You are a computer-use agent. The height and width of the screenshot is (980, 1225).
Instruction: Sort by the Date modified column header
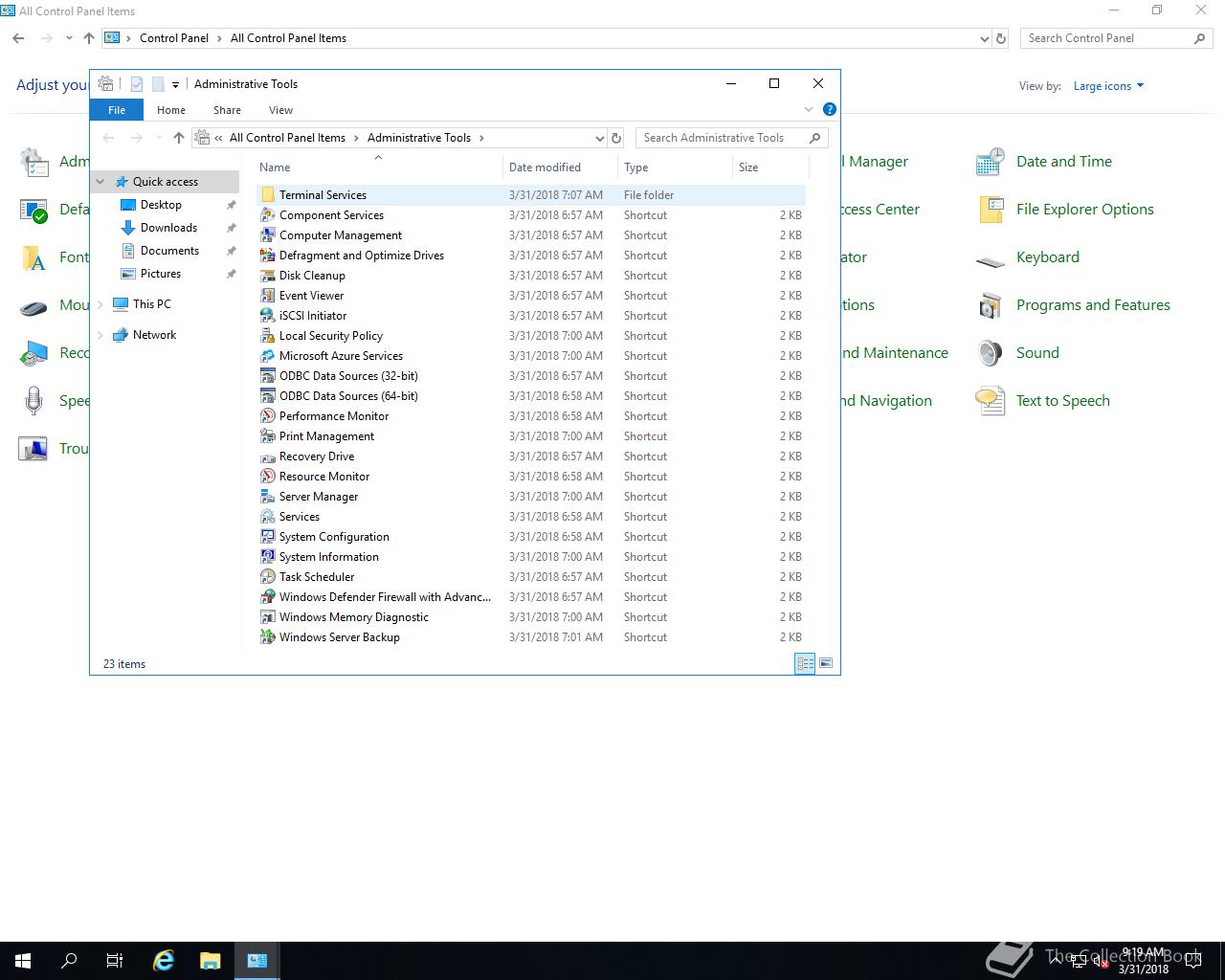pyautogui.click(x=560, y=167)
